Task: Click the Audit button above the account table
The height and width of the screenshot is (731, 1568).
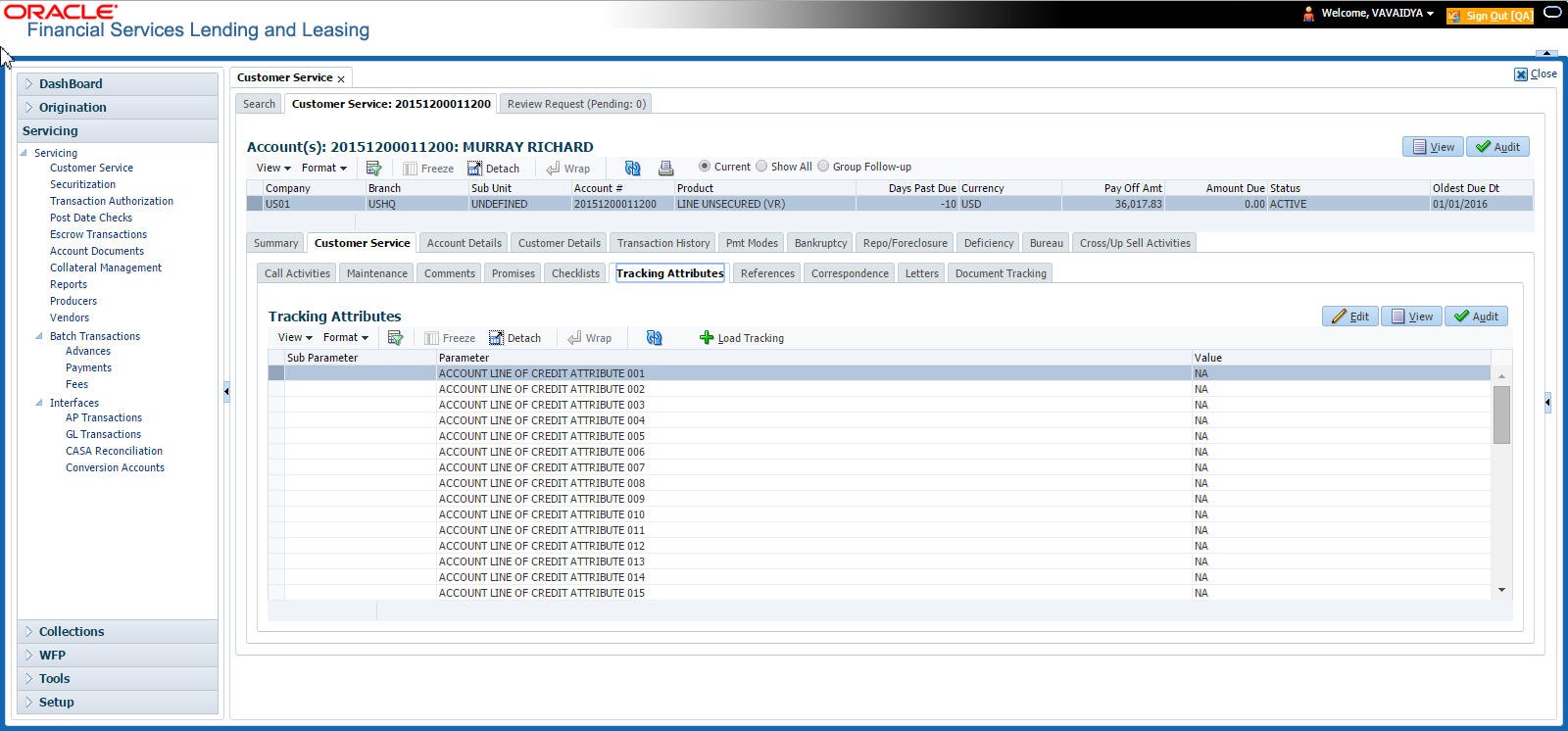Action: point(1497,147)
